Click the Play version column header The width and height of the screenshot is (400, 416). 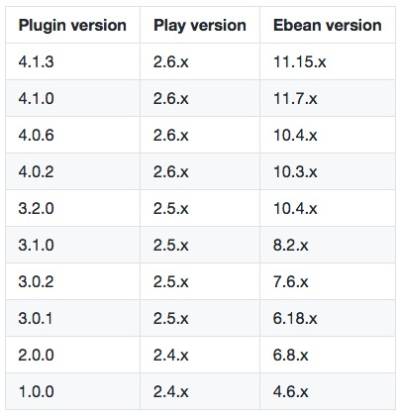200,25
